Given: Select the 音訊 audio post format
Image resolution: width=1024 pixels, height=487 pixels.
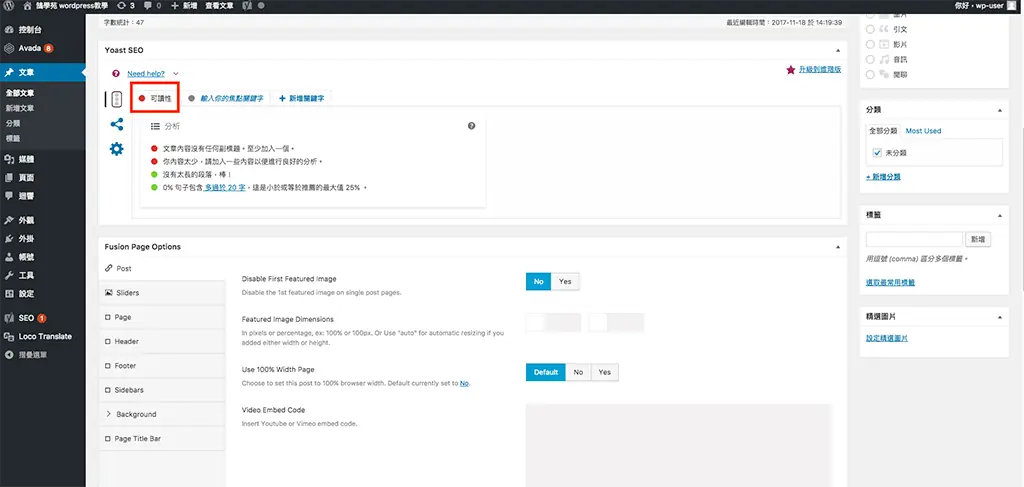Looking at the screenshot, I should pos(870,59).
